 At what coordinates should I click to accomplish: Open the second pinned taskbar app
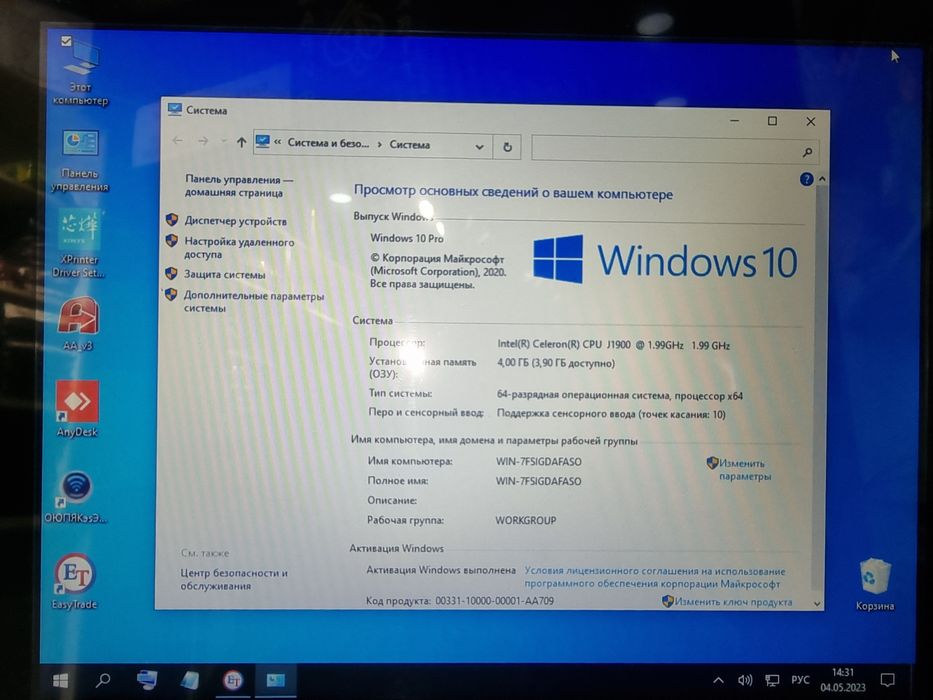pos(189,680)
